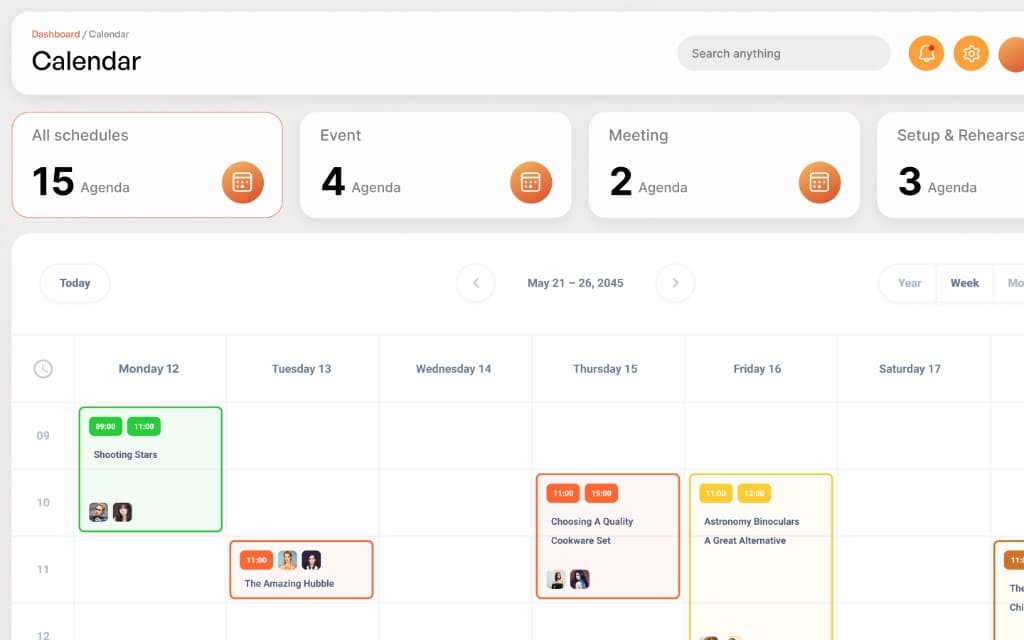The height and width of the screenshot is (640, 1024).
Task: Select the Setup & Rehearsal agenda card
Action: coord(951,165)
